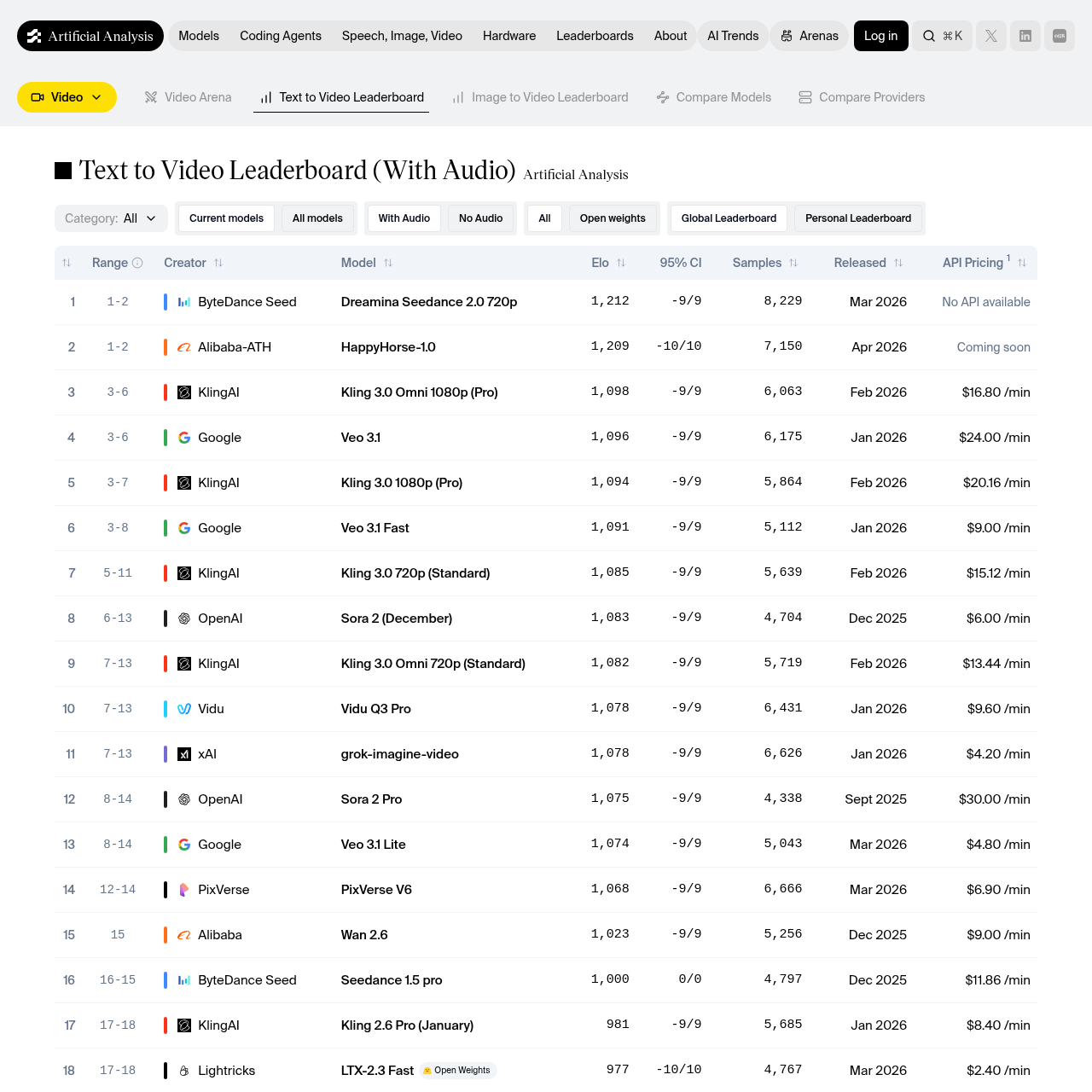
Task: Click the xAI logo in the grok-imagine-video row
Action: coord(184,754)
